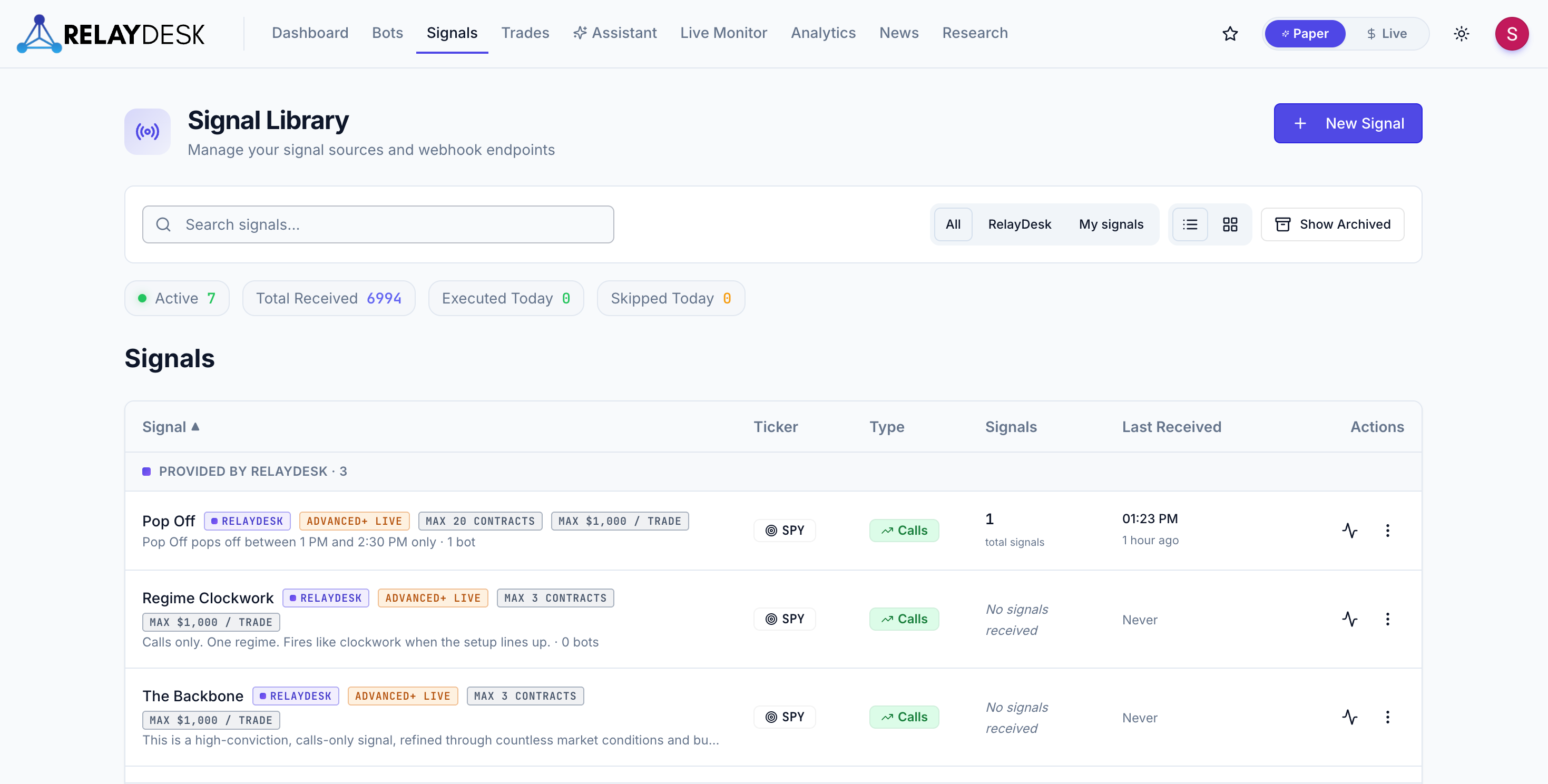
Task: Toggle the light/dark theme sun icon
Action: (1461, 34)
